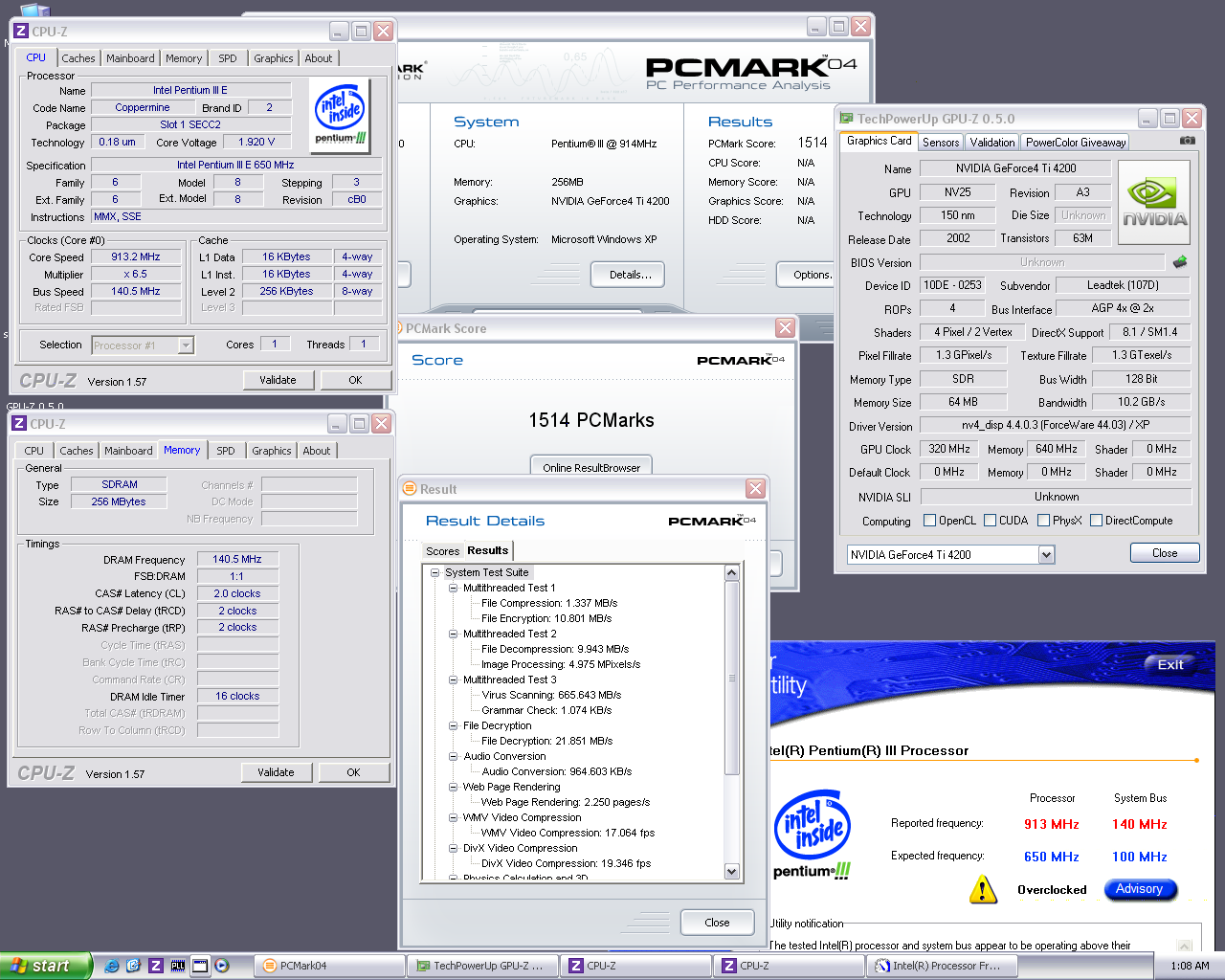Collapse the WMV Video Compression node
Image resolution: width=1225 pixels, height=980 pixels.
pos(453,817)
